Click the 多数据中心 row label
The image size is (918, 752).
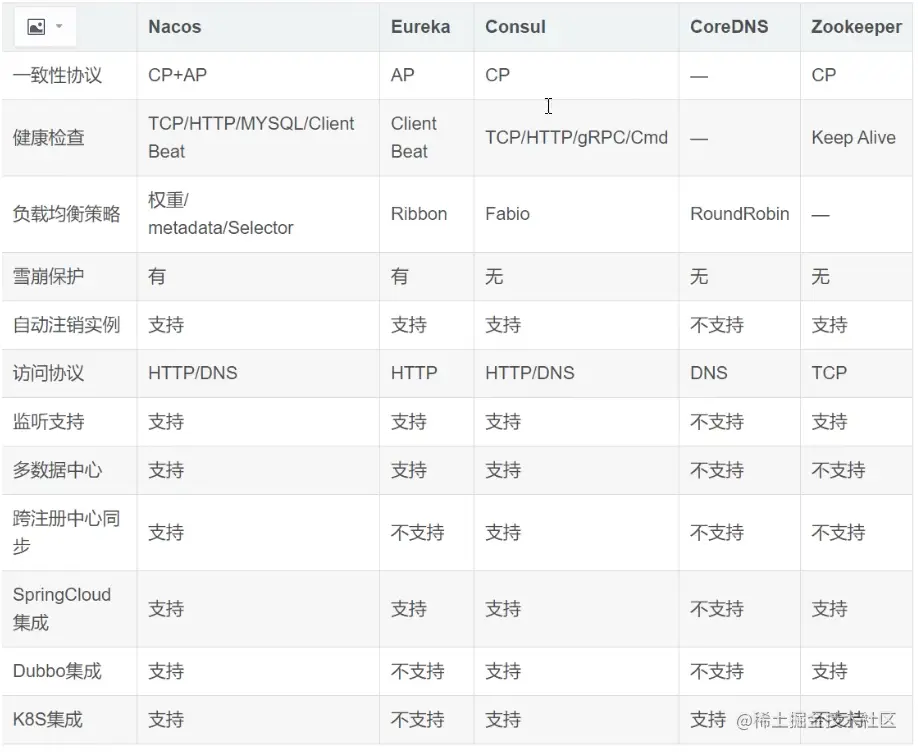[x=57, y=470]
